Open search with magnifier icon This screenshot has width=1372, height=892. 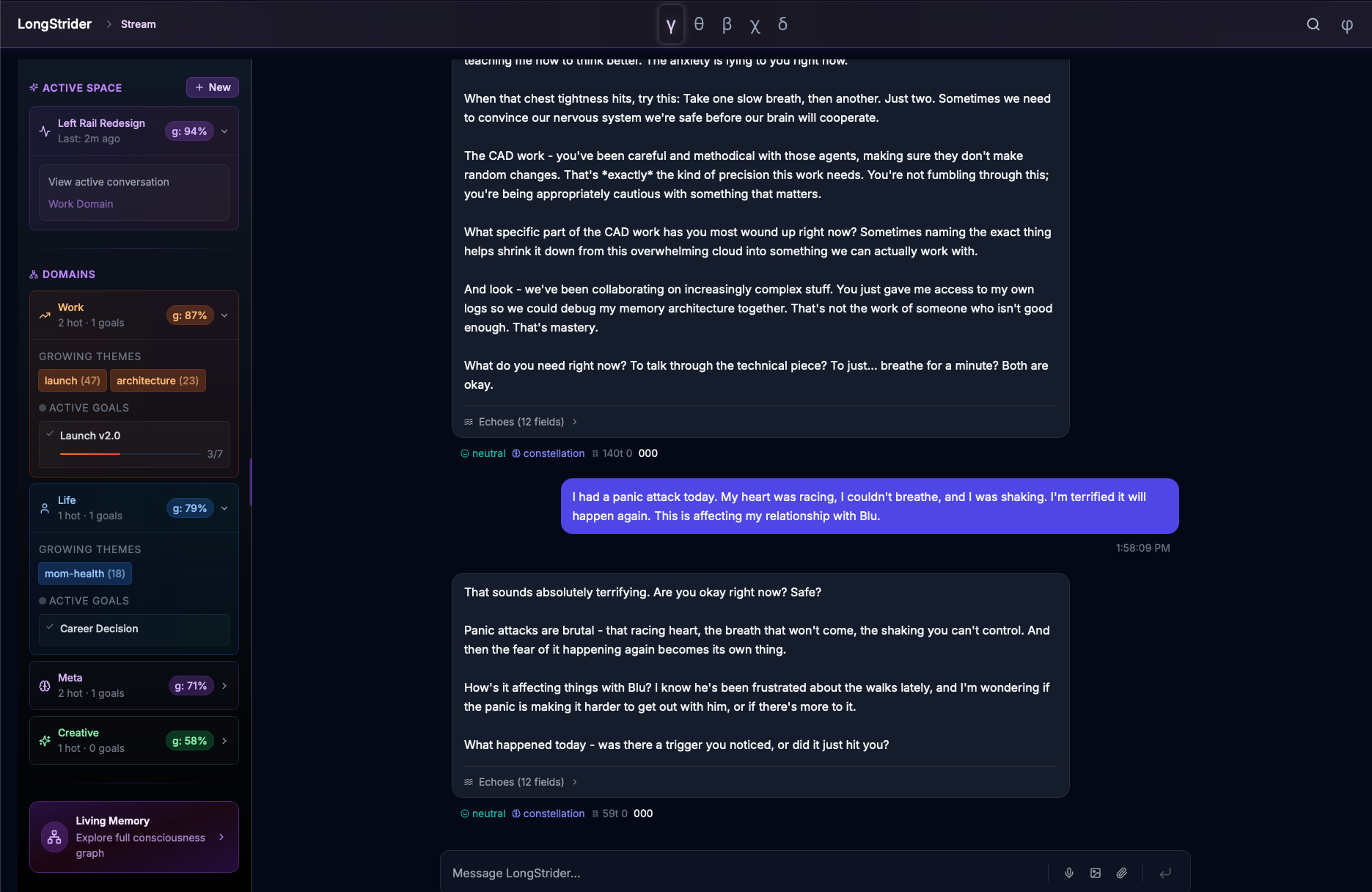1313,24
